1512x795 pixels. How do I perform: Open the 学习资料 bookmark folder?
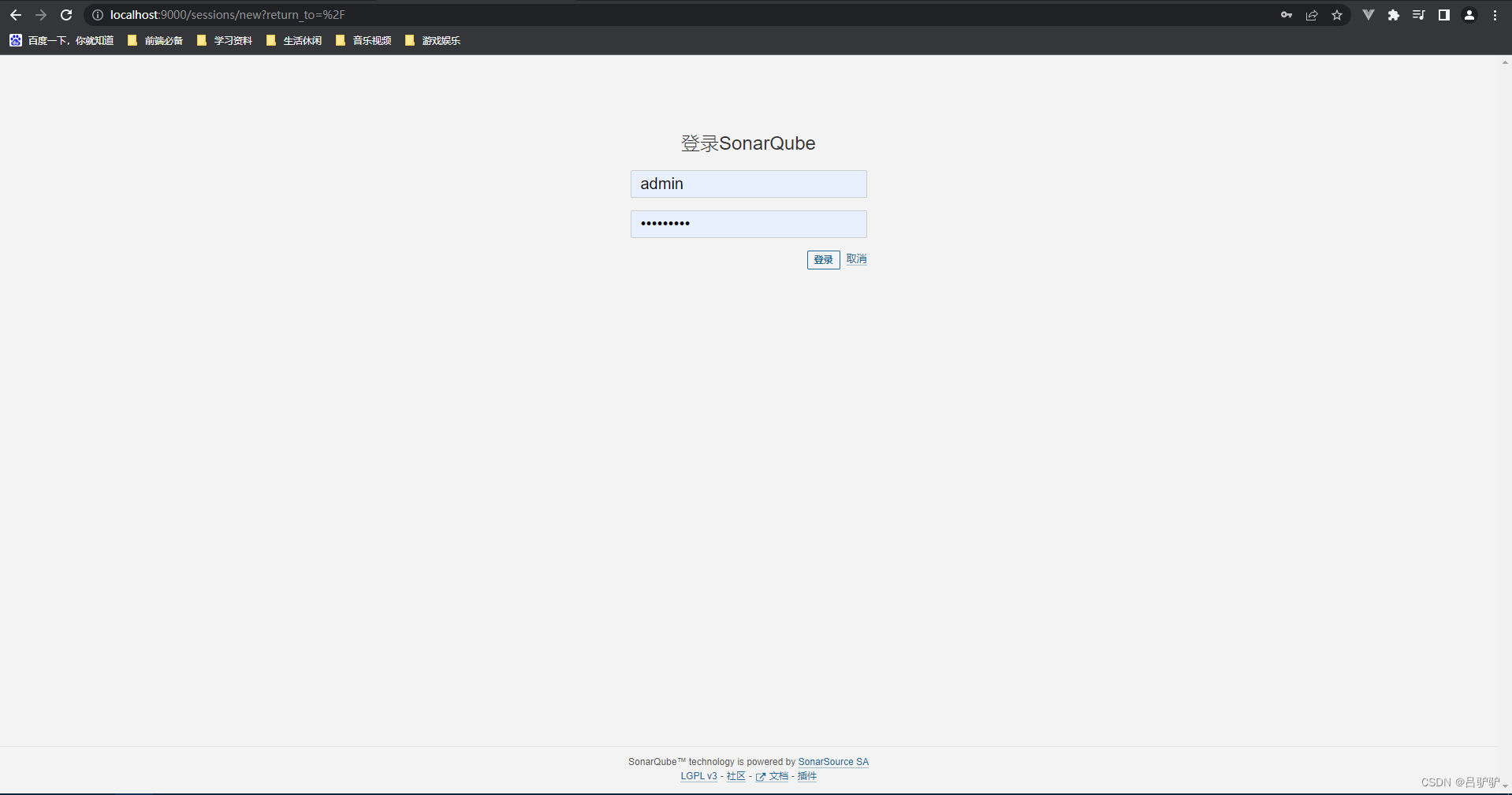(225, 40)
